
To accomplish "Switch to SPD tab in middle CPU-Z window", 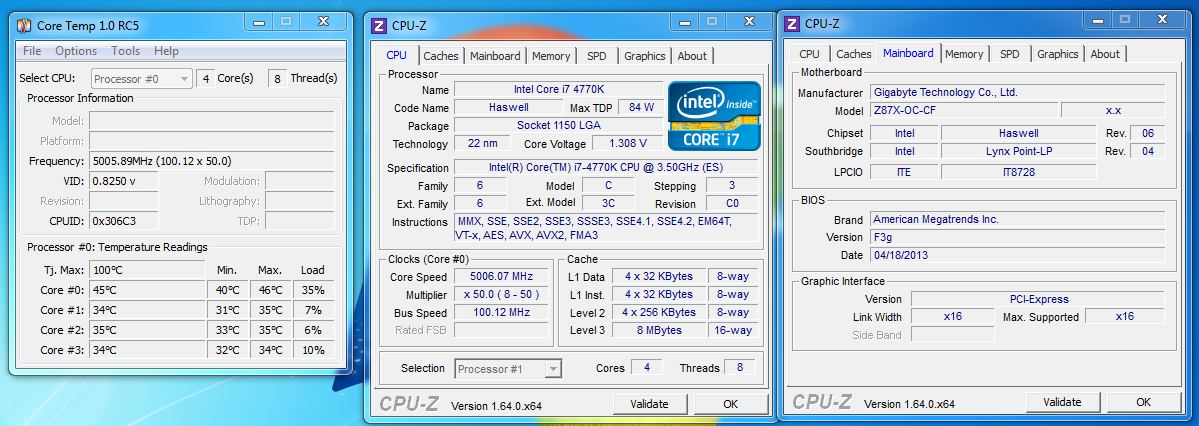I will tap(597, 56).
